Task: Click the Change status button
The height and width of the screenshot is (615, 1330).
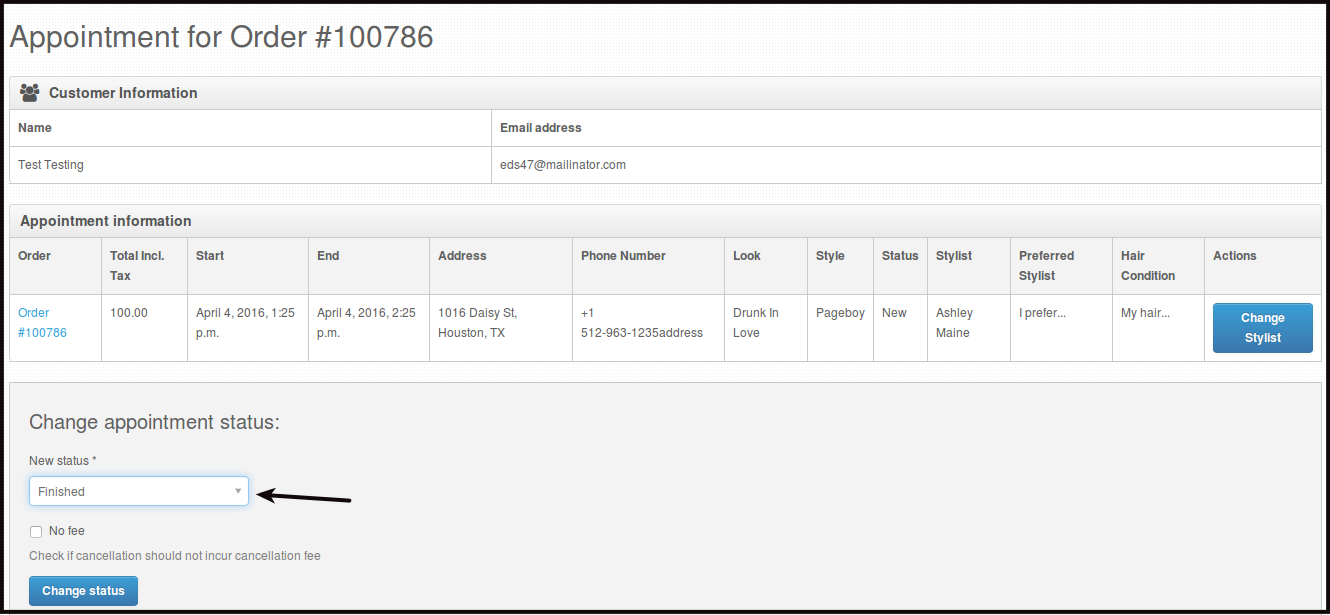Action: tap(83, 591)
